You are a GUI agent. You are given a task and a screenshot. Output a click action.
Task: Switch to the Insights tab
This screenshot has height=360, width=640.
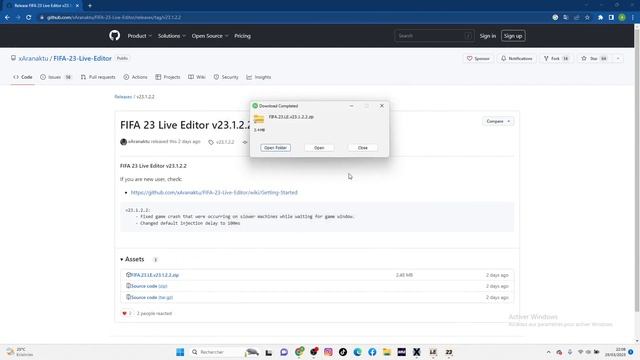pos(259,77)
